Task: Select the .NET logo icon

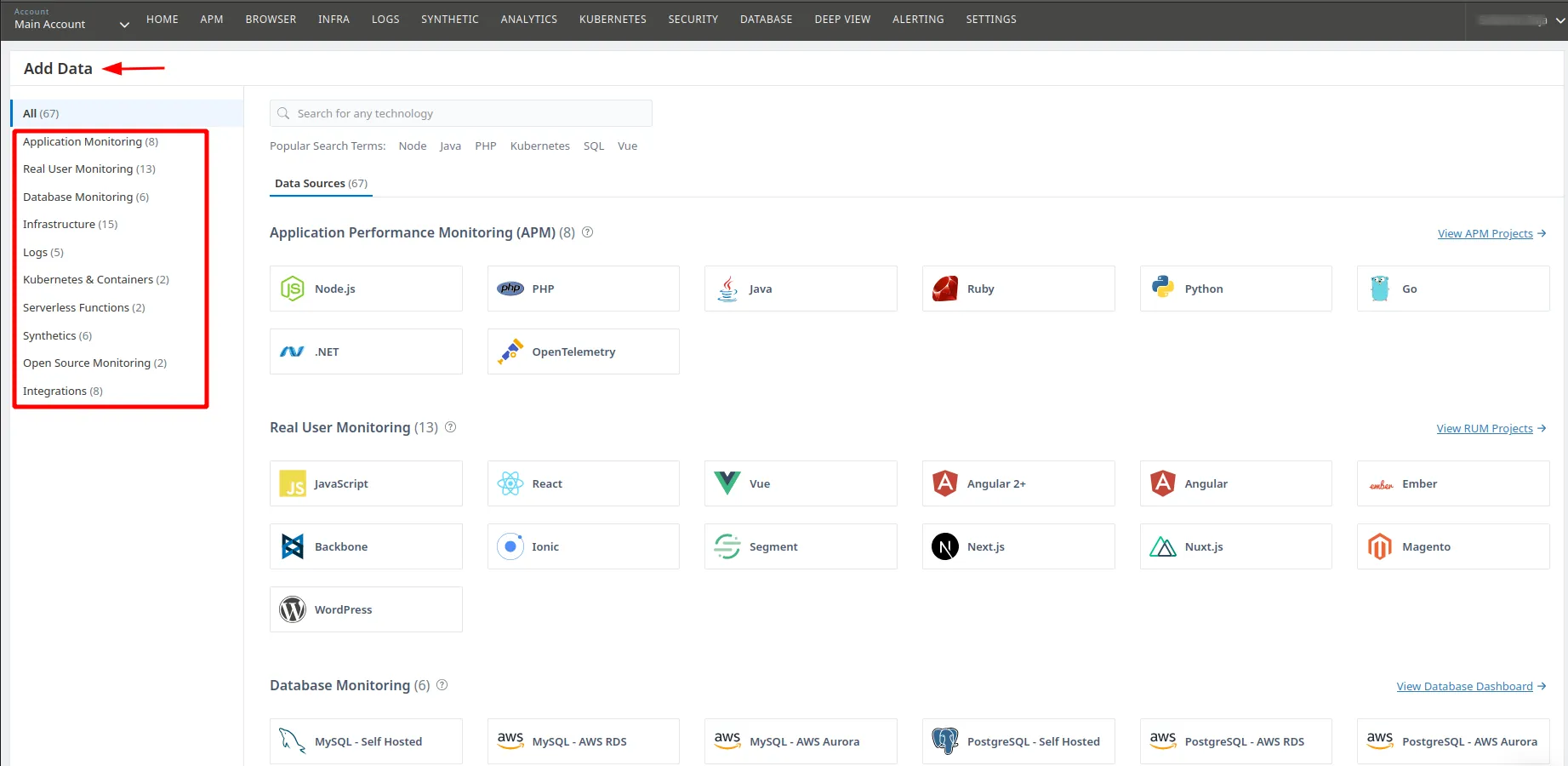Action: [x=292, y=352]
